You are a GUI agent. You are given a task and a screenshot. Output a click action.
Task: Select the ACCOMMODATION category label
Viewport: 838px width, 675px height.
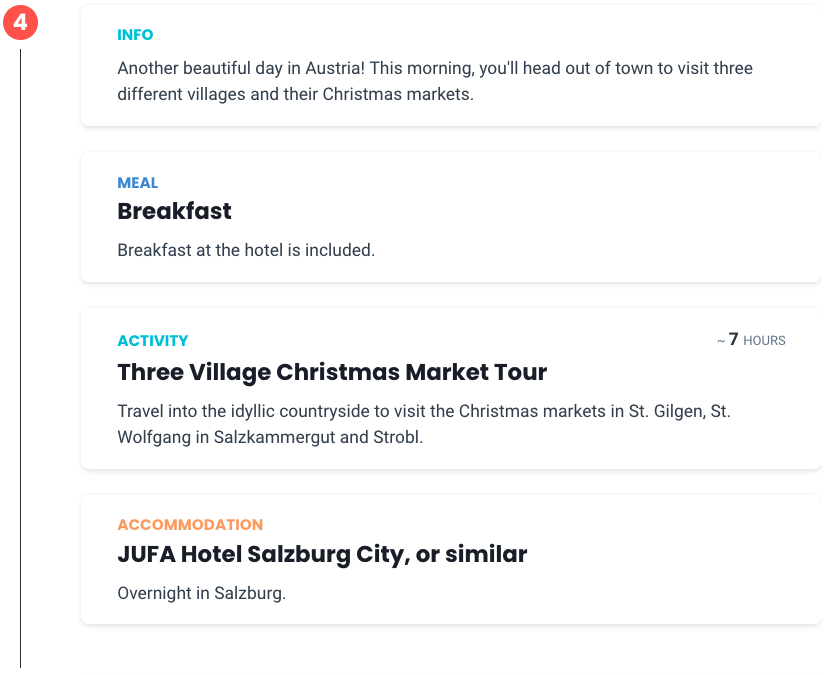click(x=190, y=525)
